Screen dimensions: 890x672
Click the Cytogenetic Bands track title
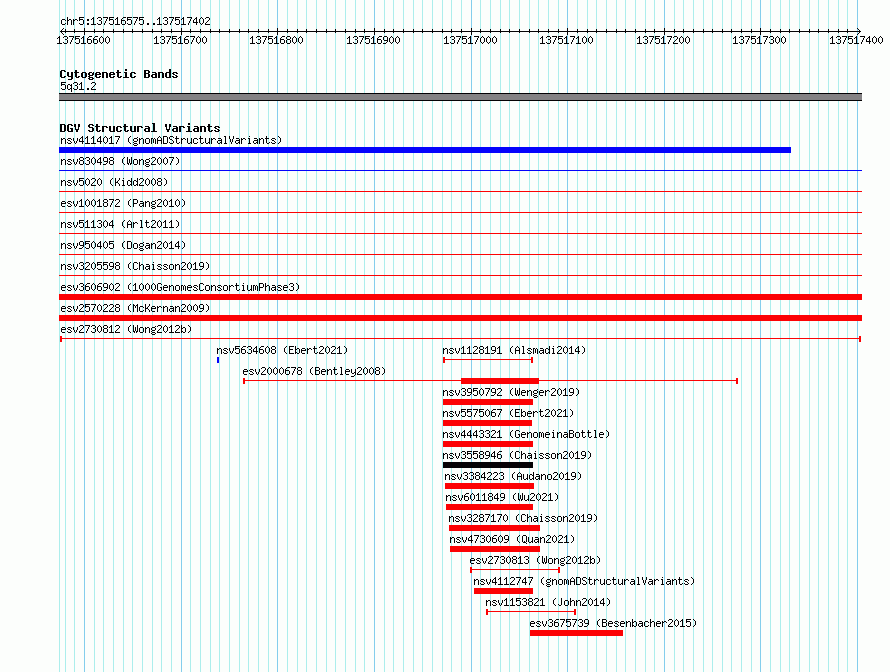tap(119, 74)
